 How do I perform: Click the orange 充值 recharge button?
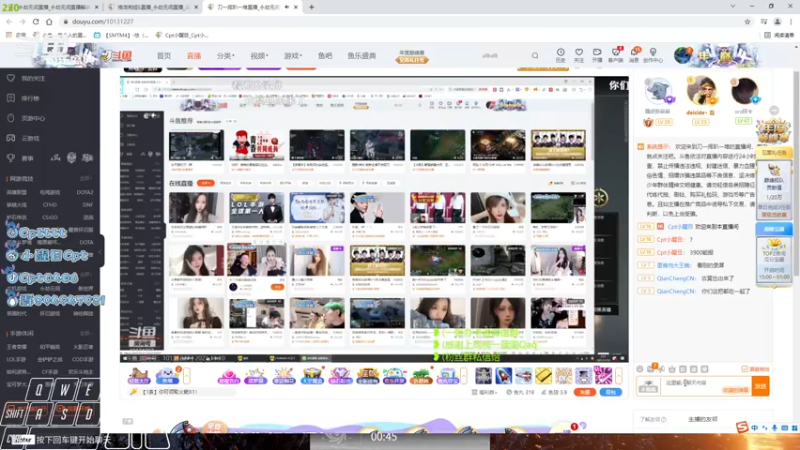[x=585, y=392]
